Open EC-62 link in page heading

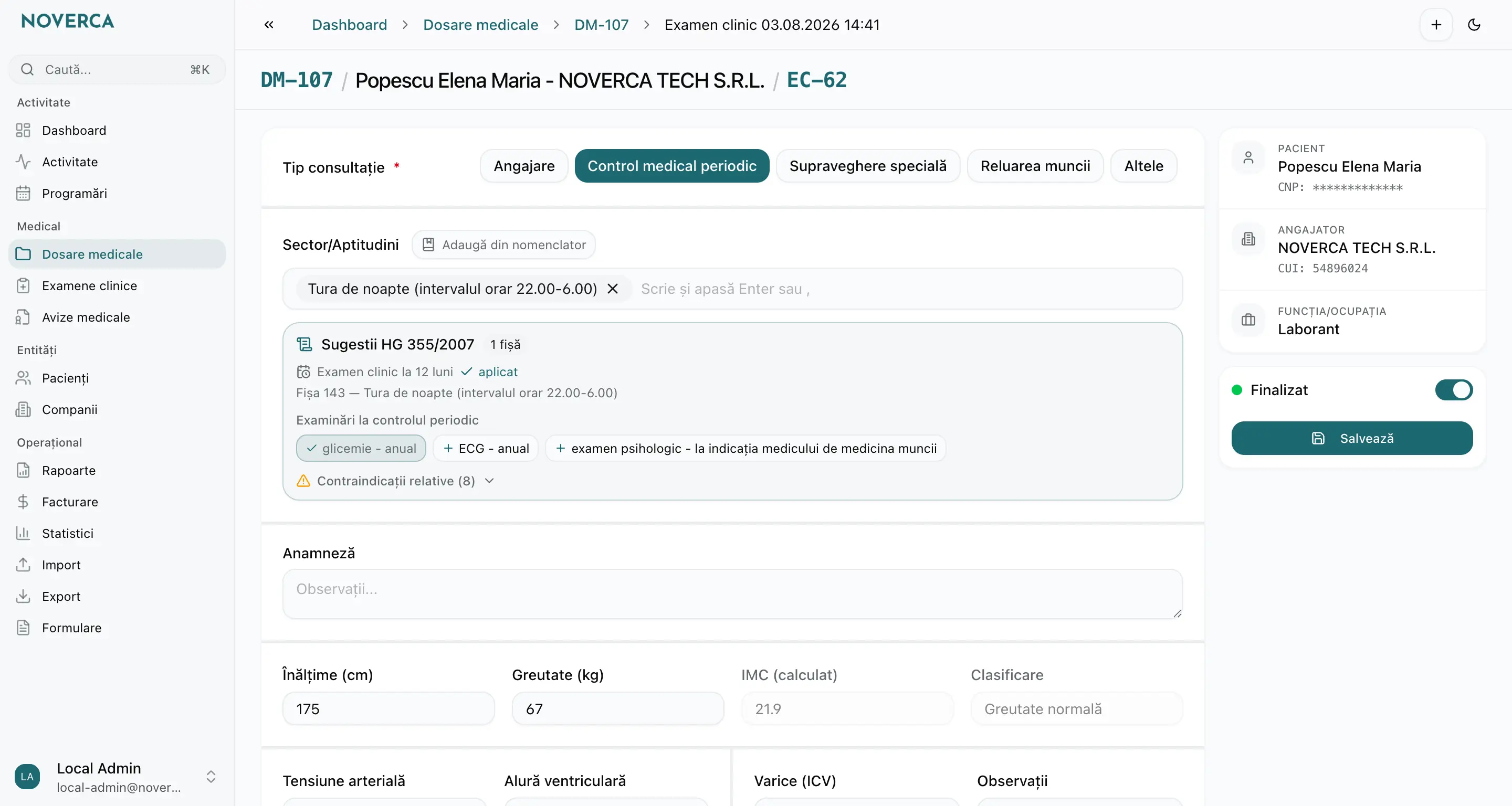816,80
